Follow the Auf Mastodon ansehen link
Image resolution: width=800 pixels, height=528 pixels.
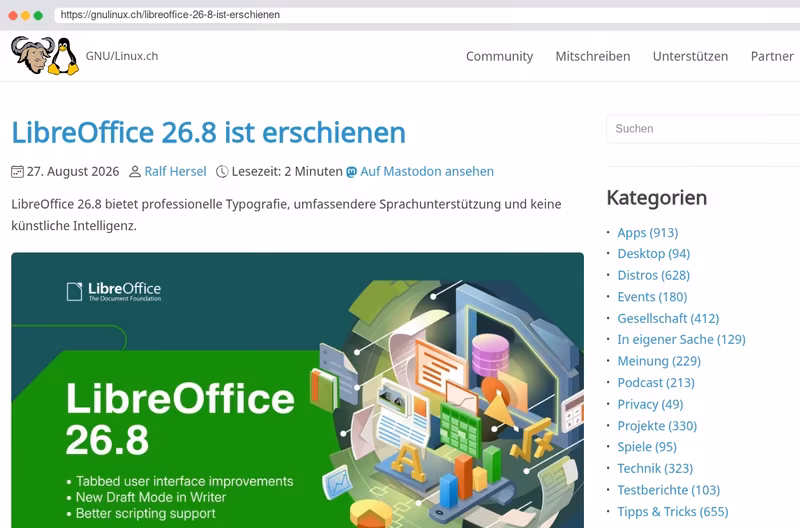click(x=427, y=171)
